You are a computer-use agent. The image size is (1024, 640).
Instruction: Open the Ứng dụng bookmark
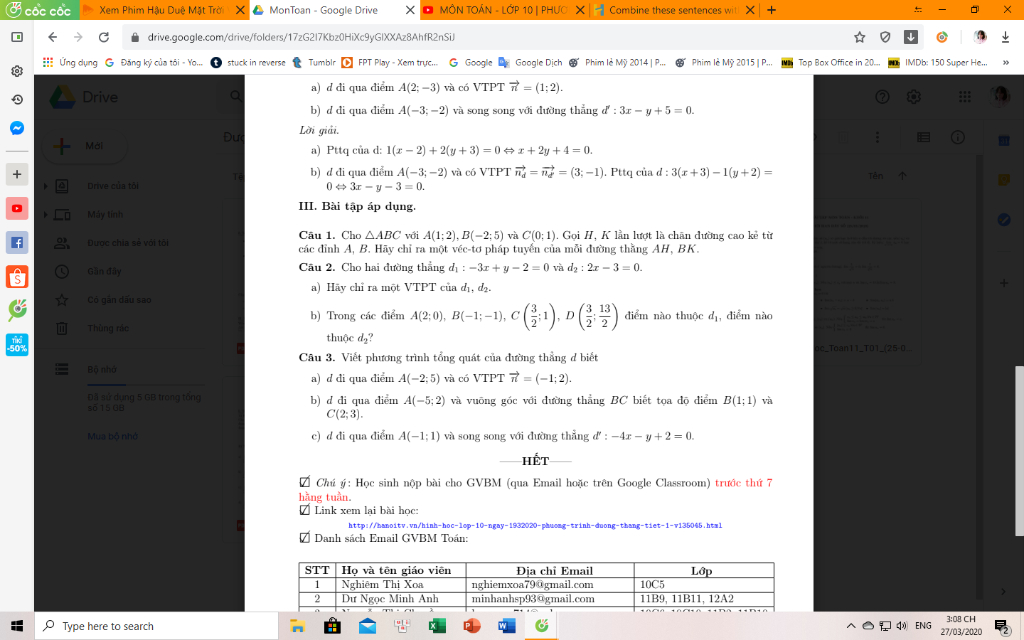[70, 63]
